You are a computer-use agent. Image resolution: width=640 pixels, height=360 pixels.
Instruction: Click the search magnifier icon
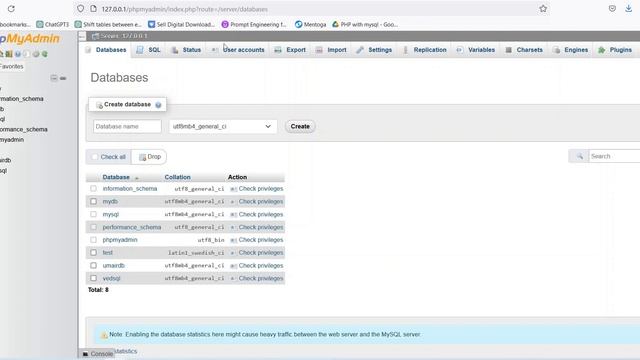coord(579,156)
